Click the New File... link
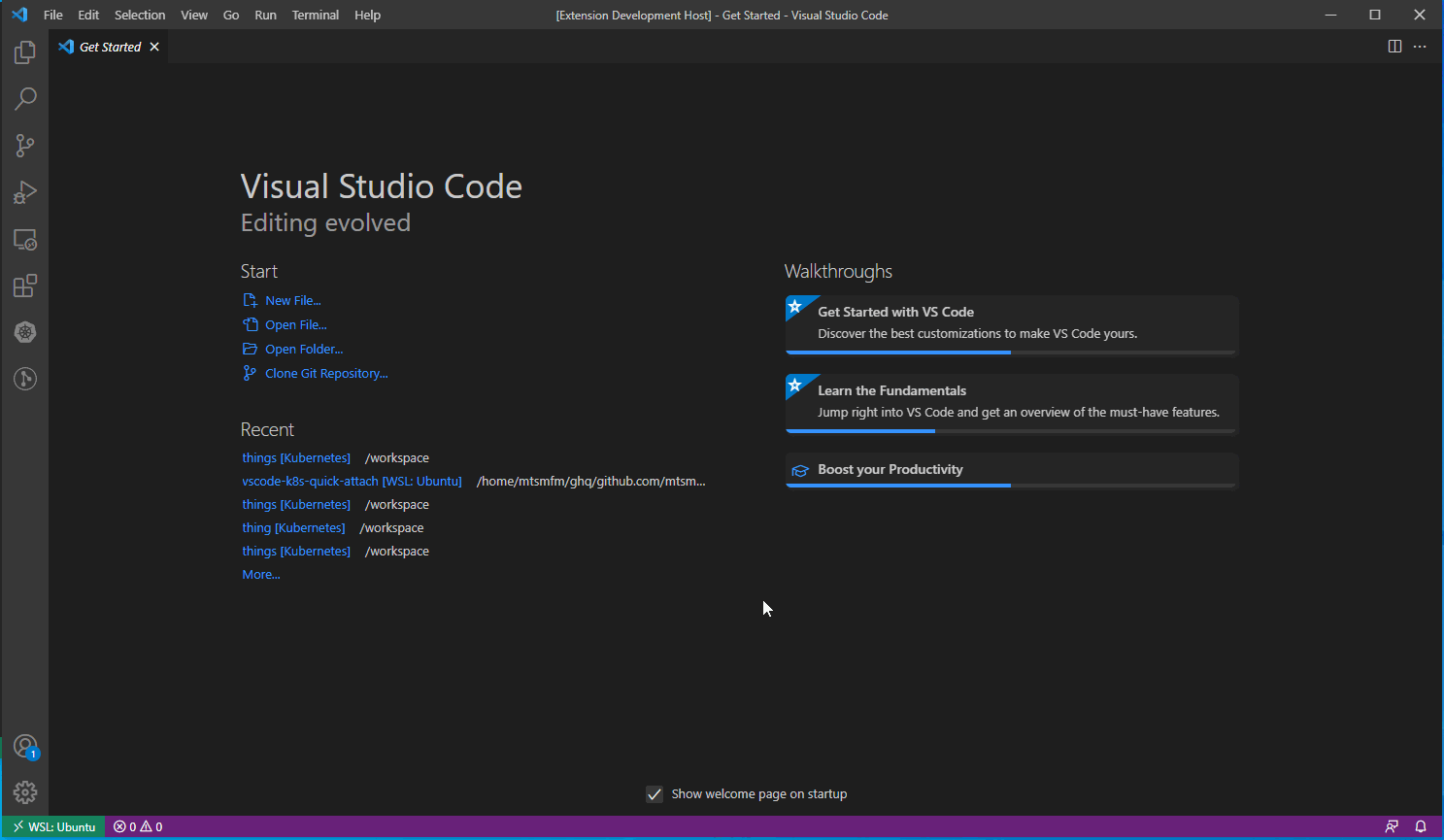The image size is (1444, 840). (x=292, y=301)
